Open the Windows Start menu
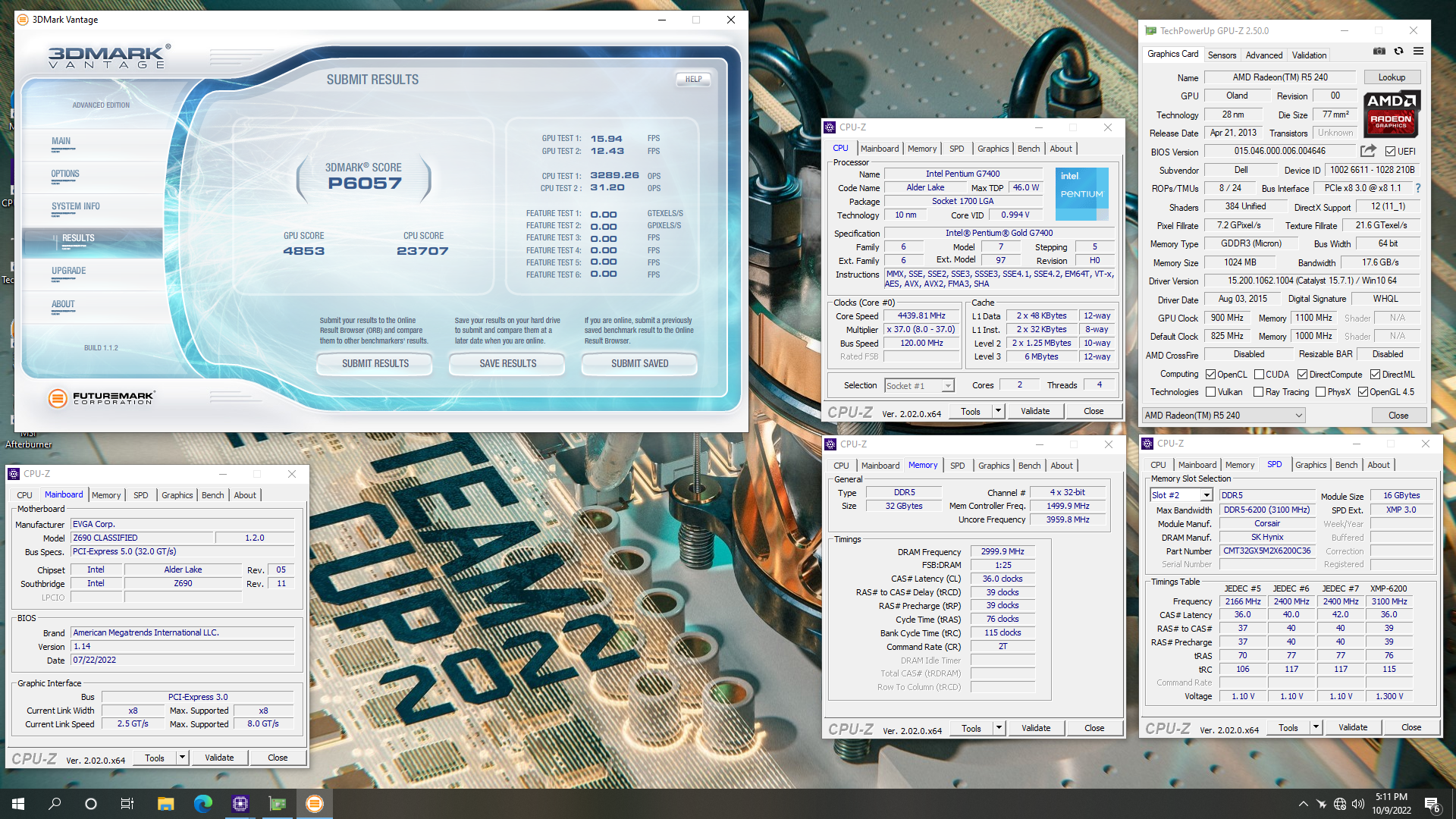The width and height of the screenshot is (1456, 819). tap(18, 804)
